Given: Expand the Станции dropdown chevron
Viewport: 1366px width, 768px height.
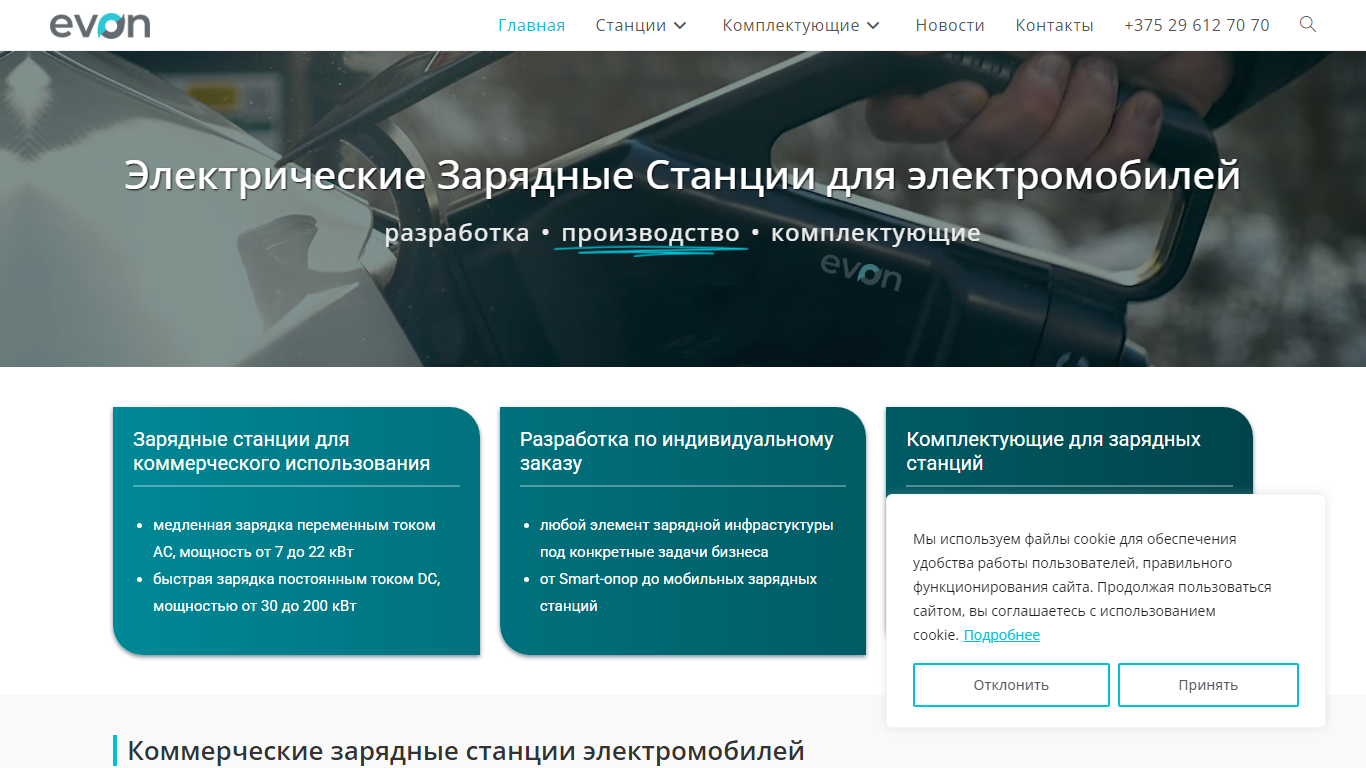Looking at the screenshot, I should [x=681, y=25].
